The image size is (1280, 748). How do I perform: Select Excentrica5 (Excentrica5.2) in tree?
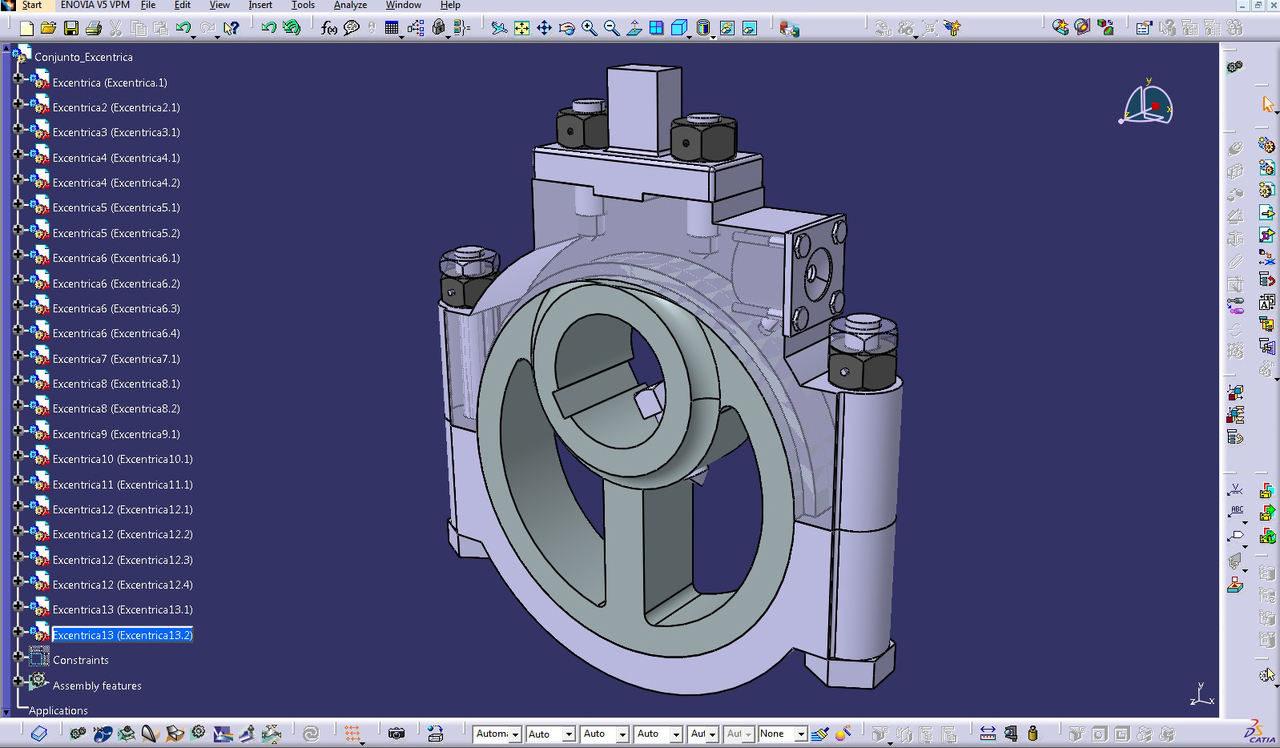point(116,233)
